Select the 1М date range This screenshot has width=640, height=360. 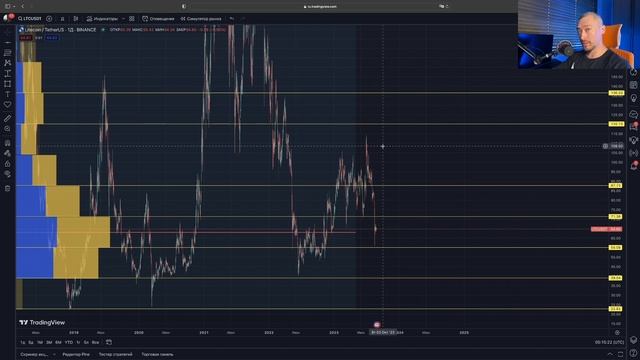click(x=40, y=342)
